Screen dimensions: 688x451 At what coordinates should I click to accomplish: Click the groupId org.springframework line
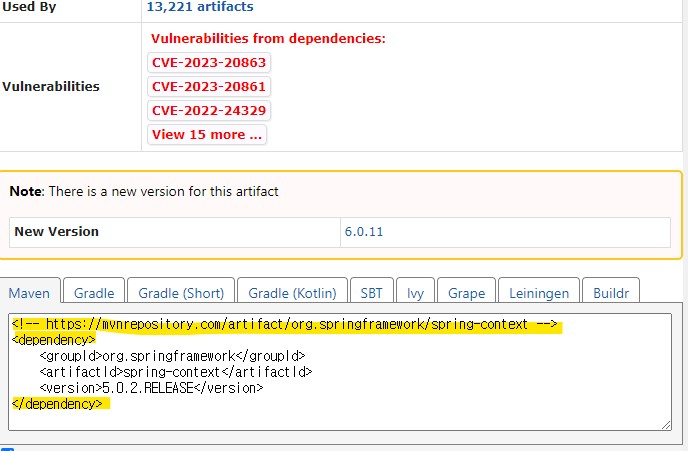[x=172, y=356]
